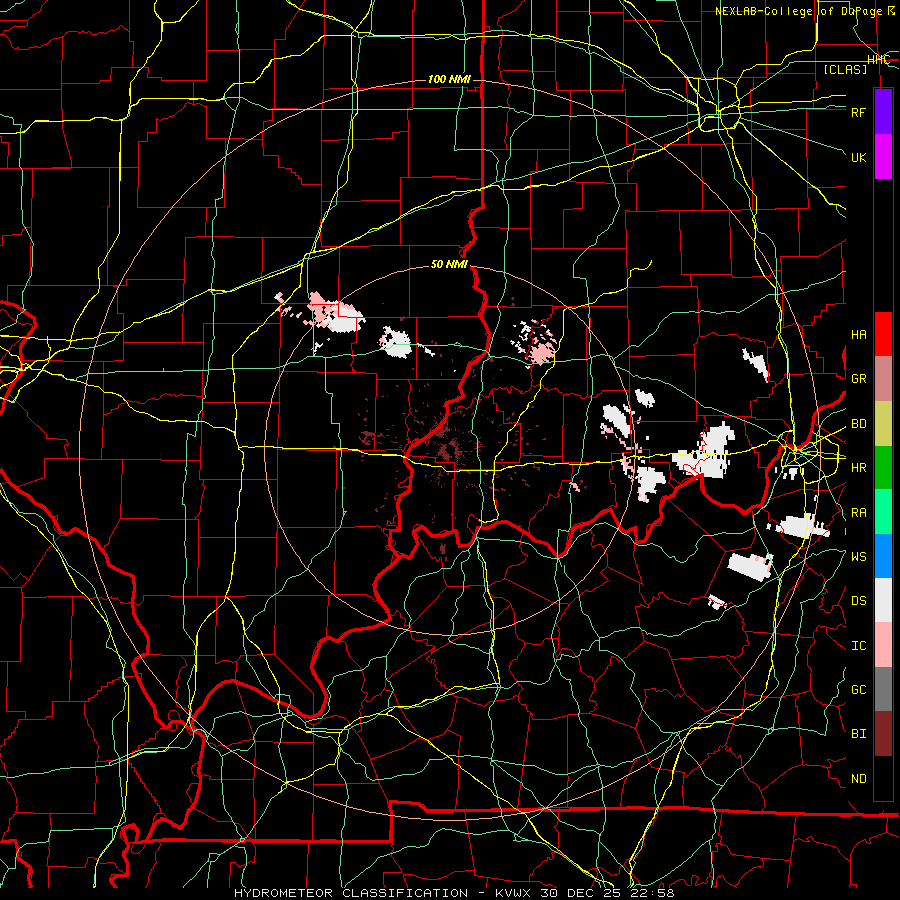Click the black ND legend swatch
The width and height of the screenshot is (900, 900).
[x=883, y=778]
